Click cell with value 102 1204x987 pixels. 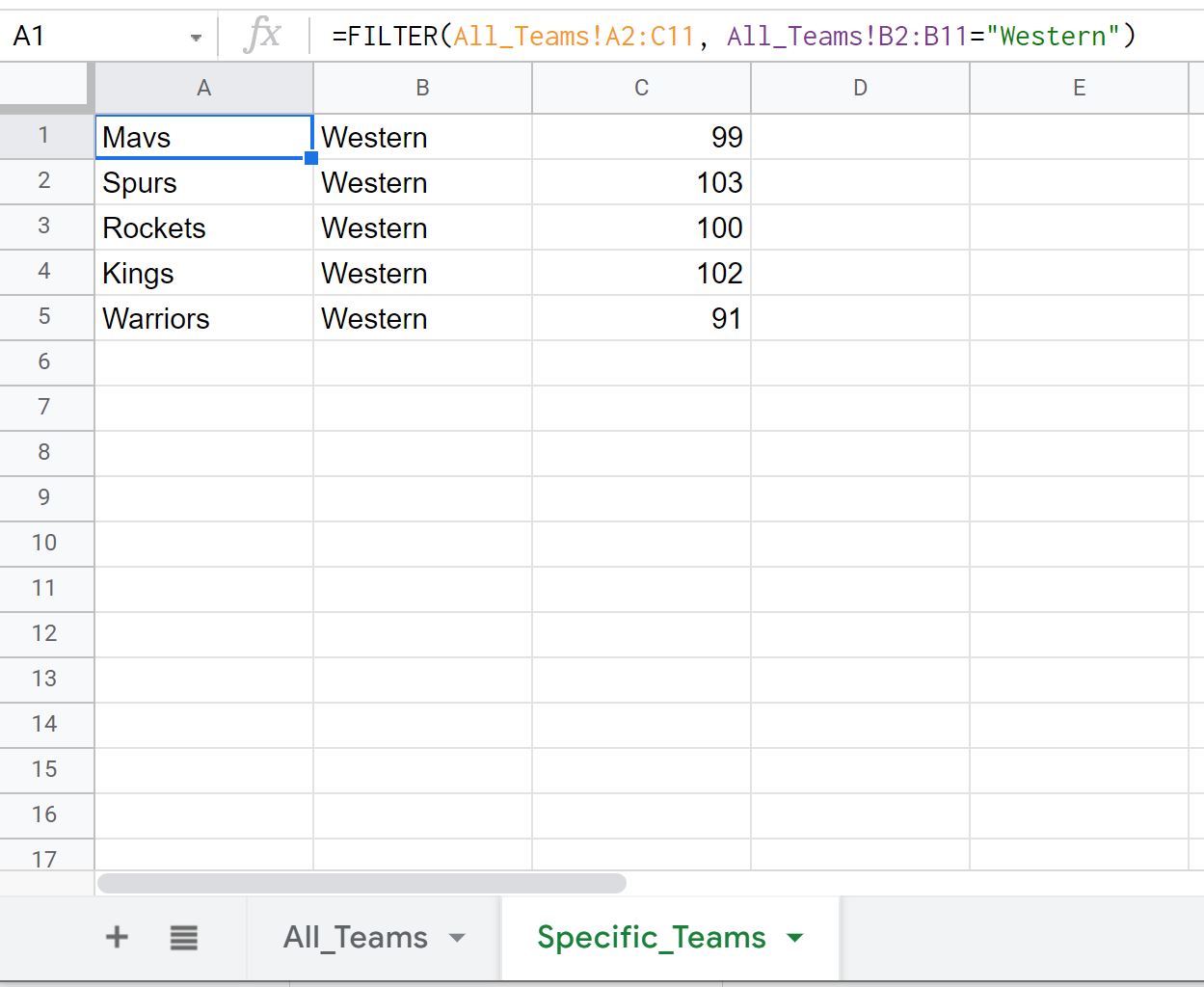[x=641, y=273]
